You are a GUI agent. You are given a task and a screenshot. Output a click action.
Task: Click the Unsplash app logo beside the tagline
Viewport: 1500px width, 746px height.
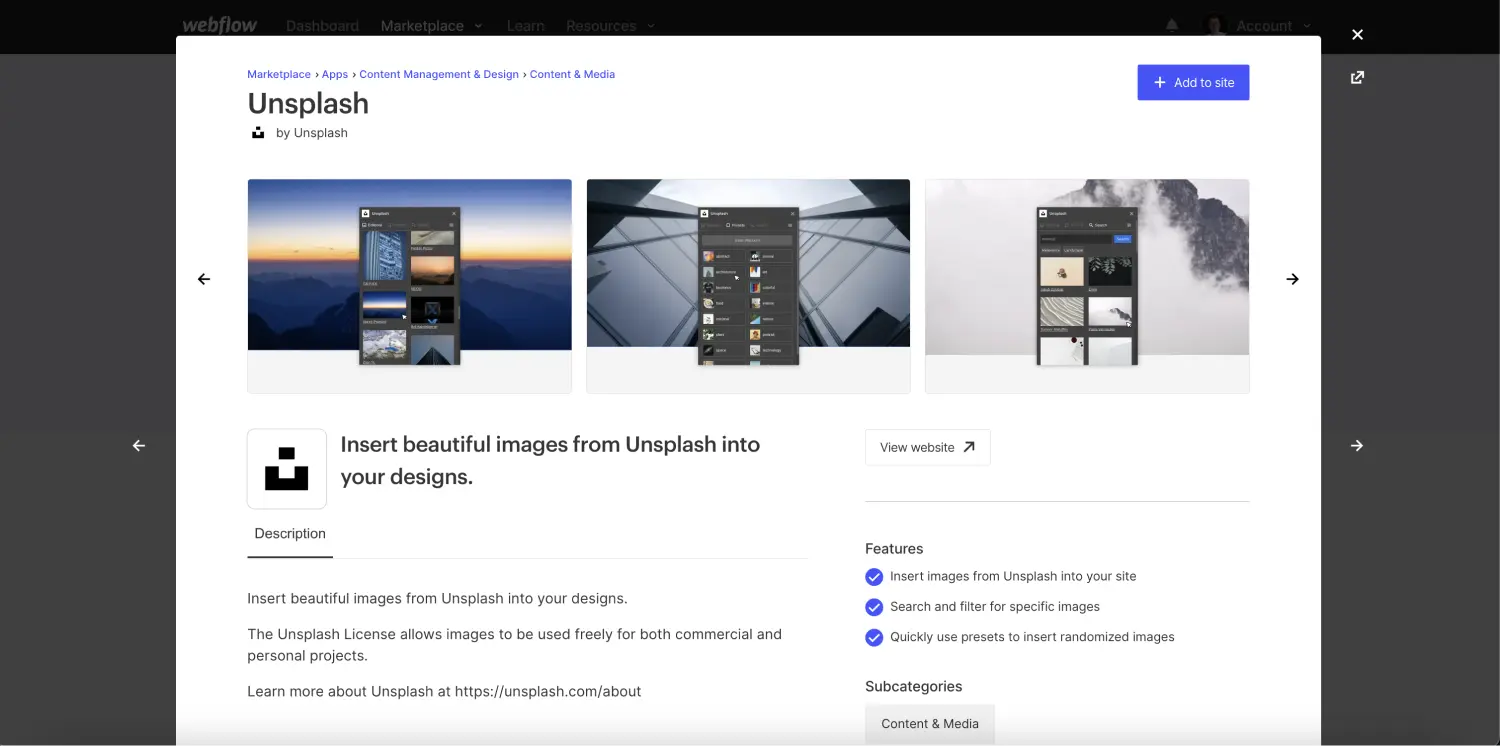pyautogui.click(x=287, y=468)
